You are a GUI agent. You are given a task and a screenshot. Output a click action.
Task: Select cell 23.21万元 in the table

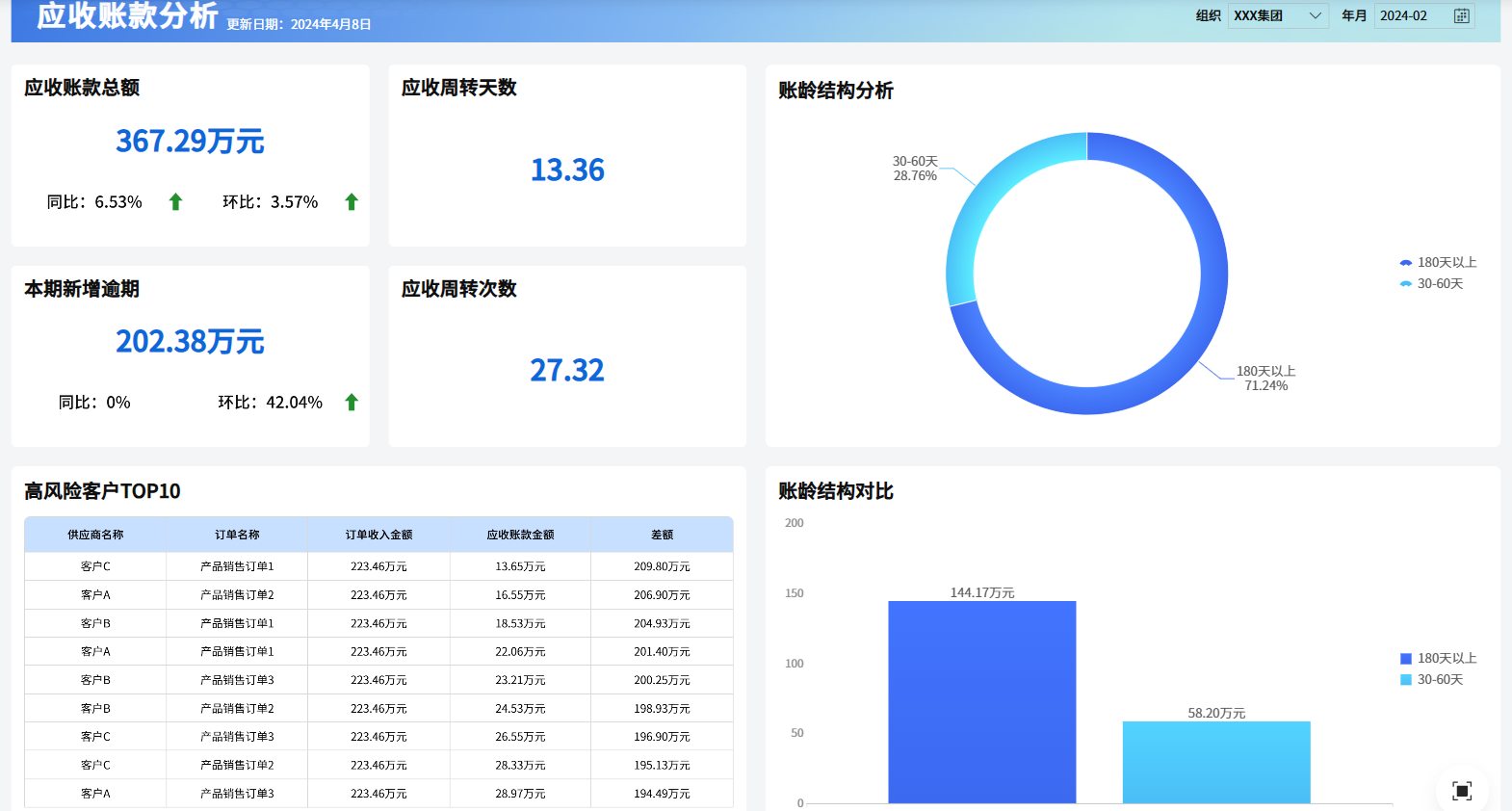pyautogui.click(x=520, y=680)
